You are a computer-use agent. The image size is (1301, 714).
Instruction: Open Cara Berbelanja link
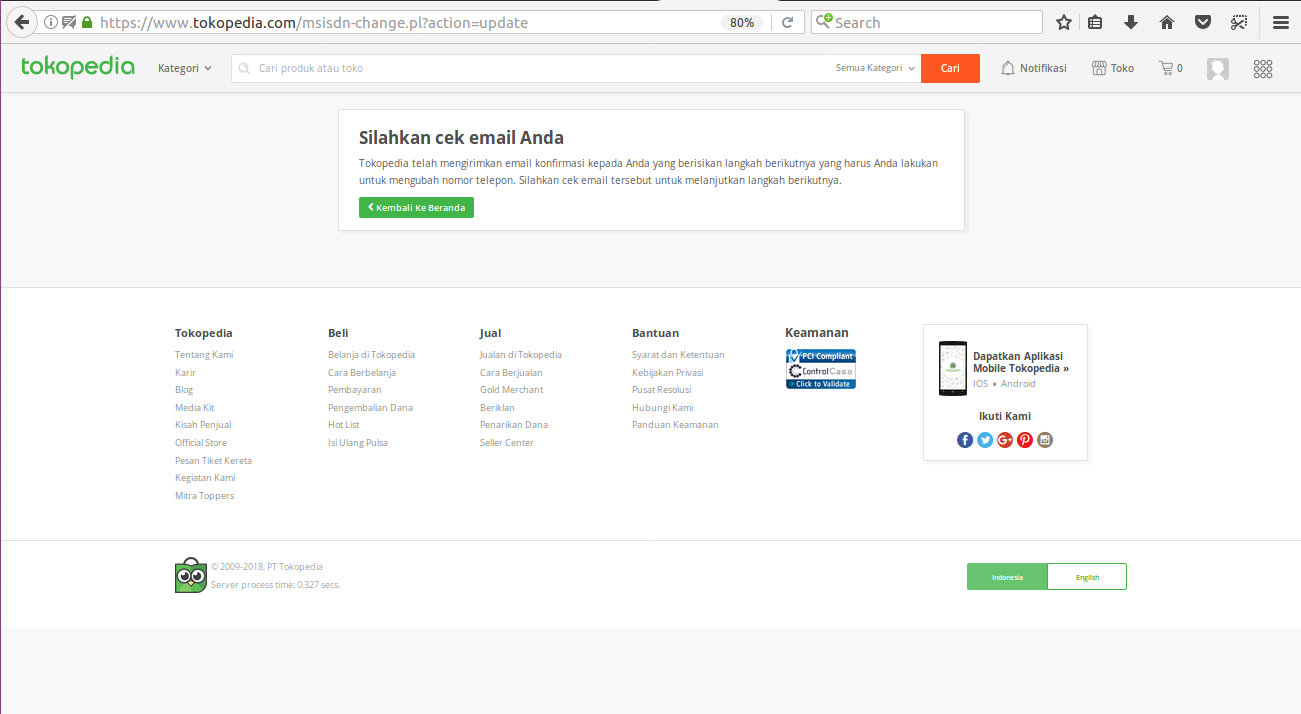pos(362,372)
